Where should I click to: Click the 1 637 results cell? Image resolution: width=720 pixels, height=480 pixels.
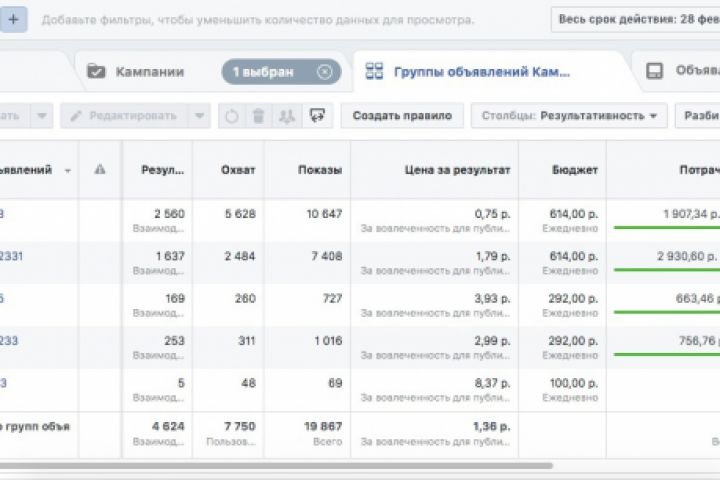tap(170, 256)
